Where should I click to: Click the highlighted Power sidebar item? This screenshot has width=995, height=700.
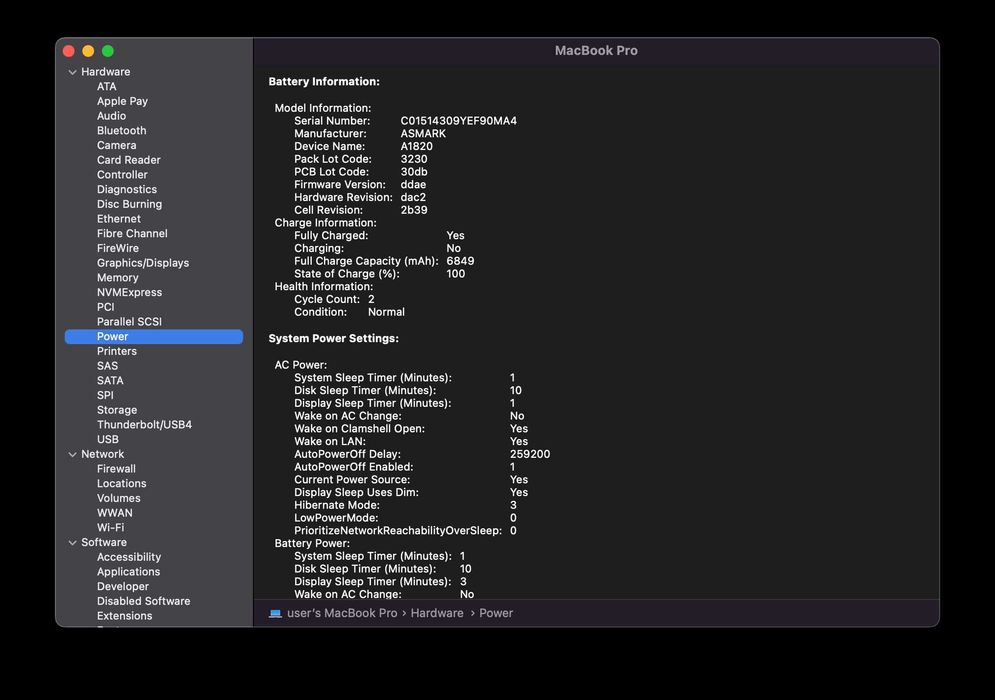(x=154, y=336)
